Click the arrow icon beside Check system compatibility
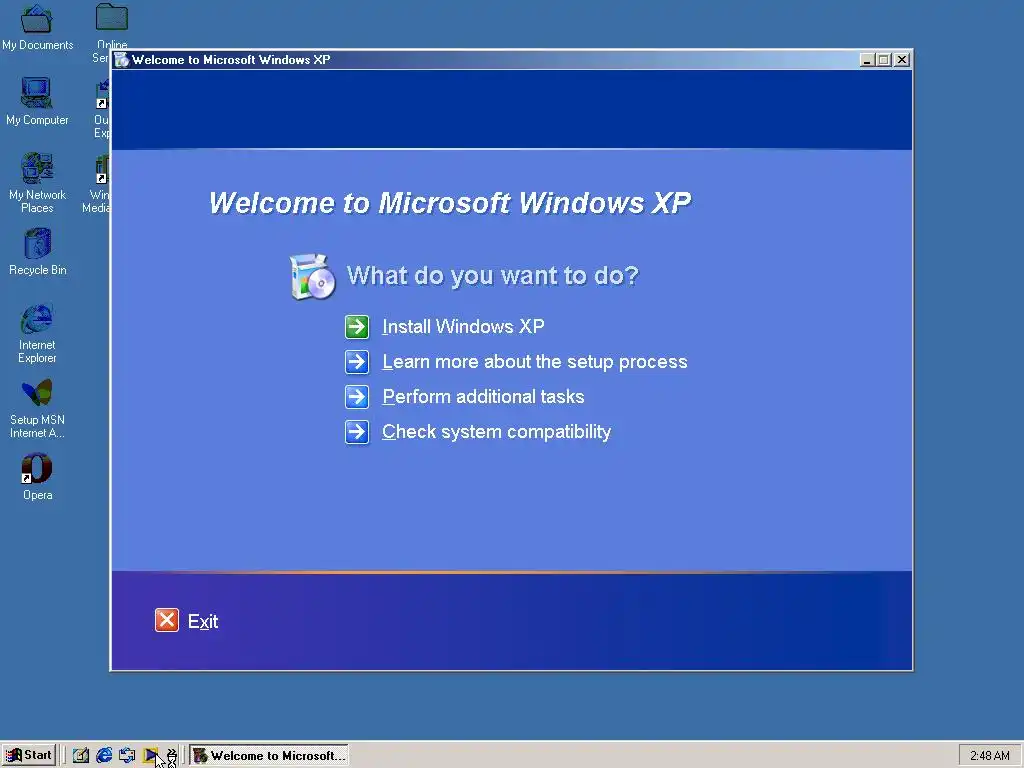Image resolution: width=1024 pixels, height=768 pixels. [x=357, y=432]
